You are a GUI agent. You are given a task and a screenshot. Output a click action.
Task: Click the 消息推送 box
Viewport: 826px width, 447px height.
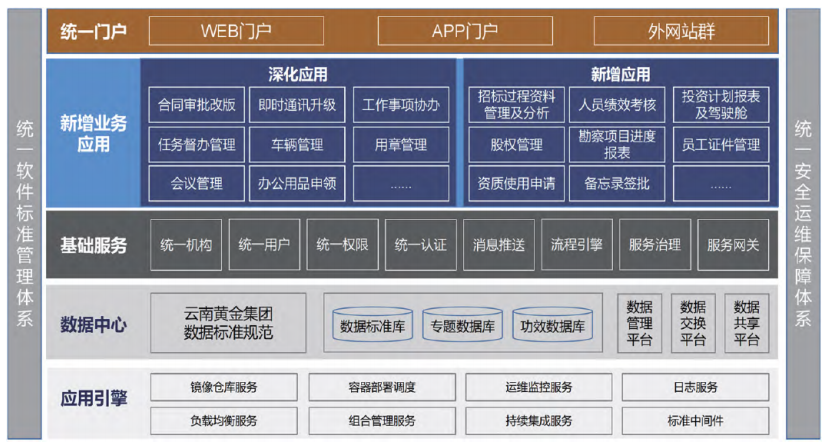pyautogui.click(x=499, y=245)
